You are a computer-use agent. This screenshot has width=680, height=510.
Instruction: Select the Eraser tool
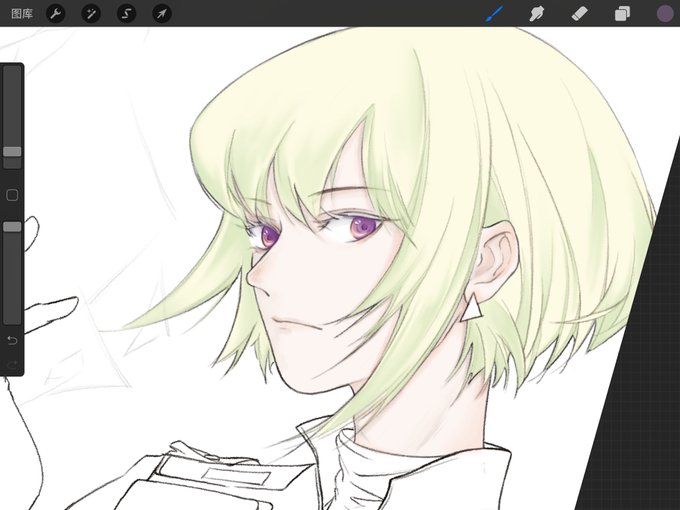tap(579, 14)
